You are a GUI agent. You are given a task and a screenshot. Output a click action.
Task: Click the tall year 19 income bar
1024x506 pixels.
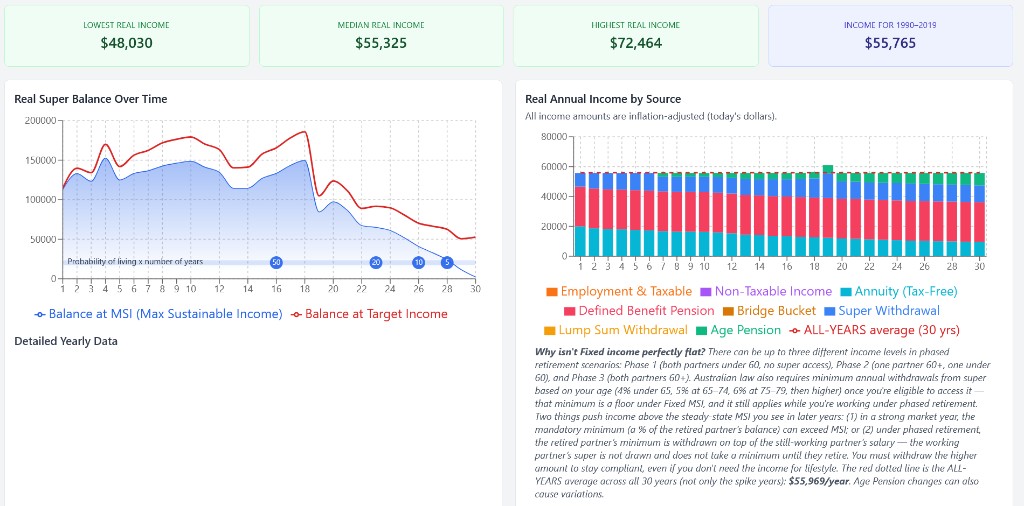(827, 211)
